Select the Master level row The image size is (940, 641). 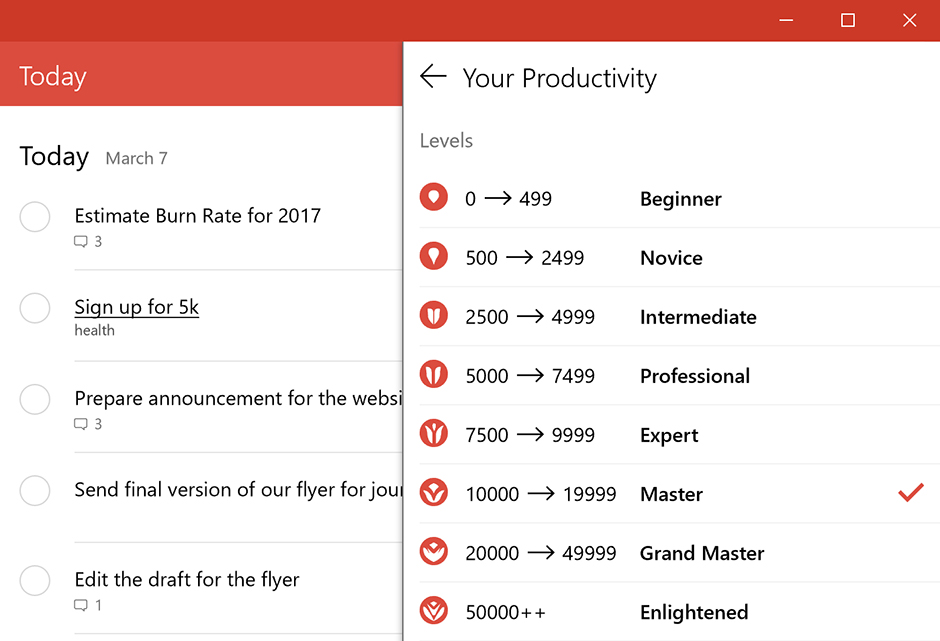671,494
